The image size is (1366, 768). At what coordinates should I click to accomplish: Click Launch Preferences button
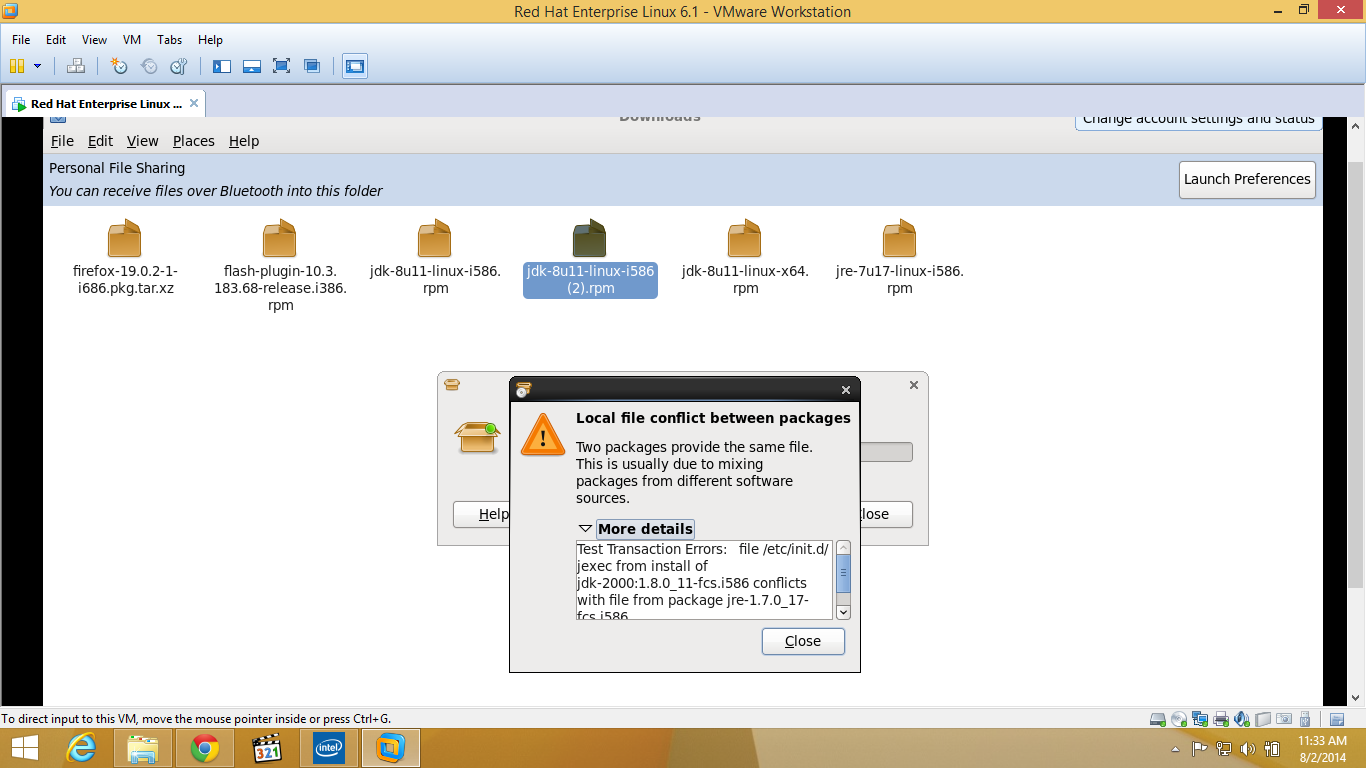tap(1247, 179)
